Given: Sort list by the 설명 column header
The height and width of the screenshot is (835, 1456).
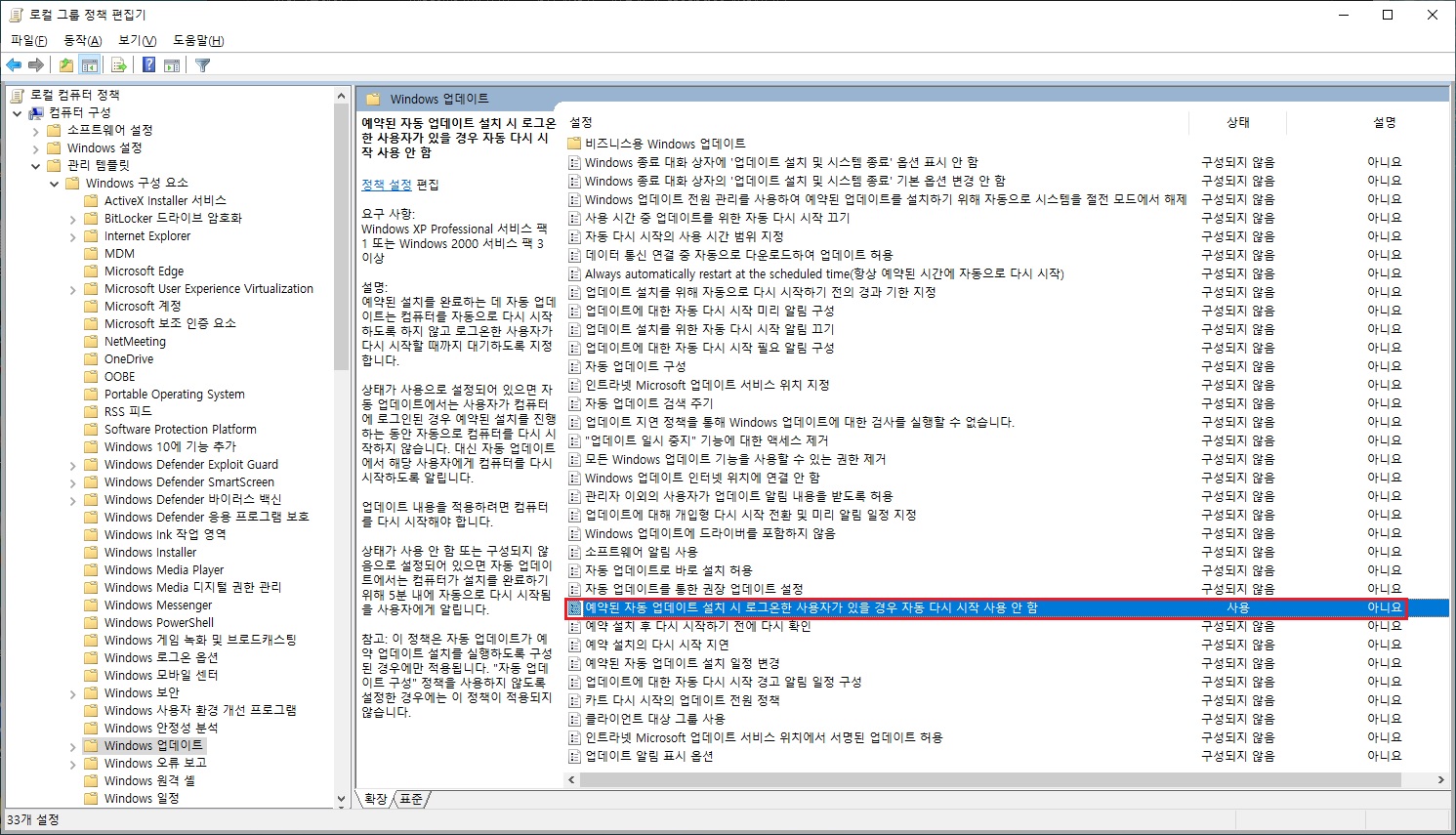Looking at the screenshot, I should 1385,122.
